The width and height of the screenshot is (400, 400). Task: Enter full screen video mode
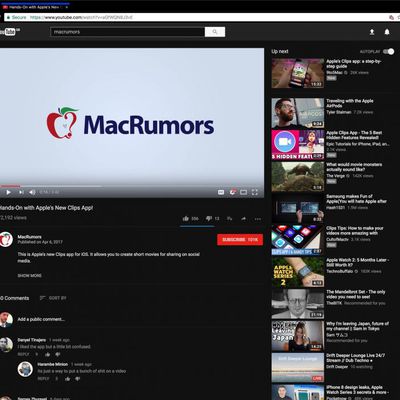(x=255, y=192)
